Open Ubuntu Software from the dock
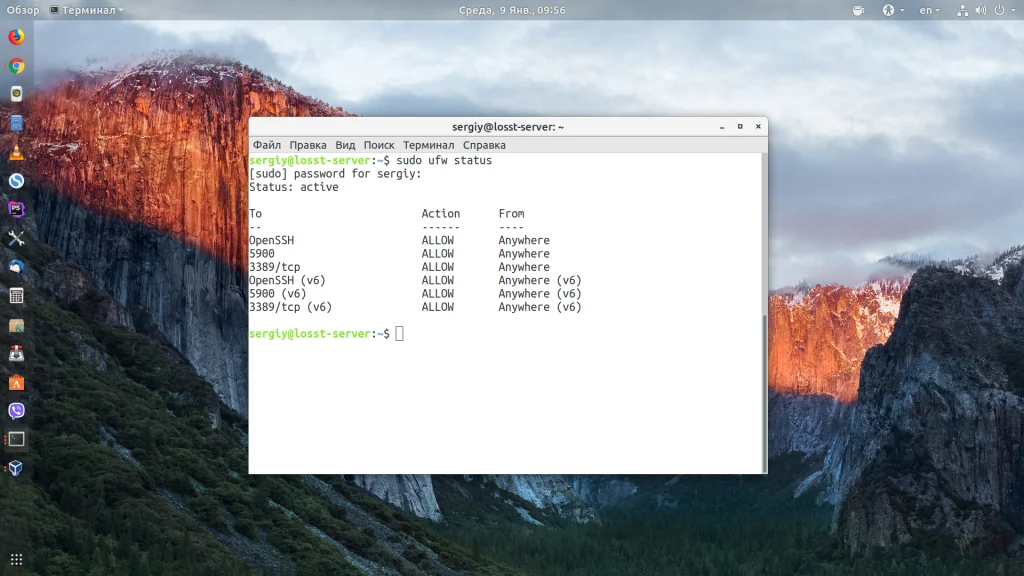This screenshot has width=1024, height=576. [16, 382]
